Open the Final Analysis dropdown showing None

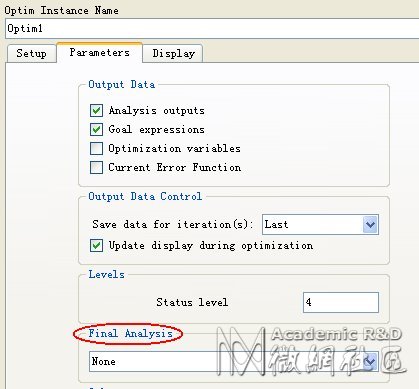tap(234, 361)
